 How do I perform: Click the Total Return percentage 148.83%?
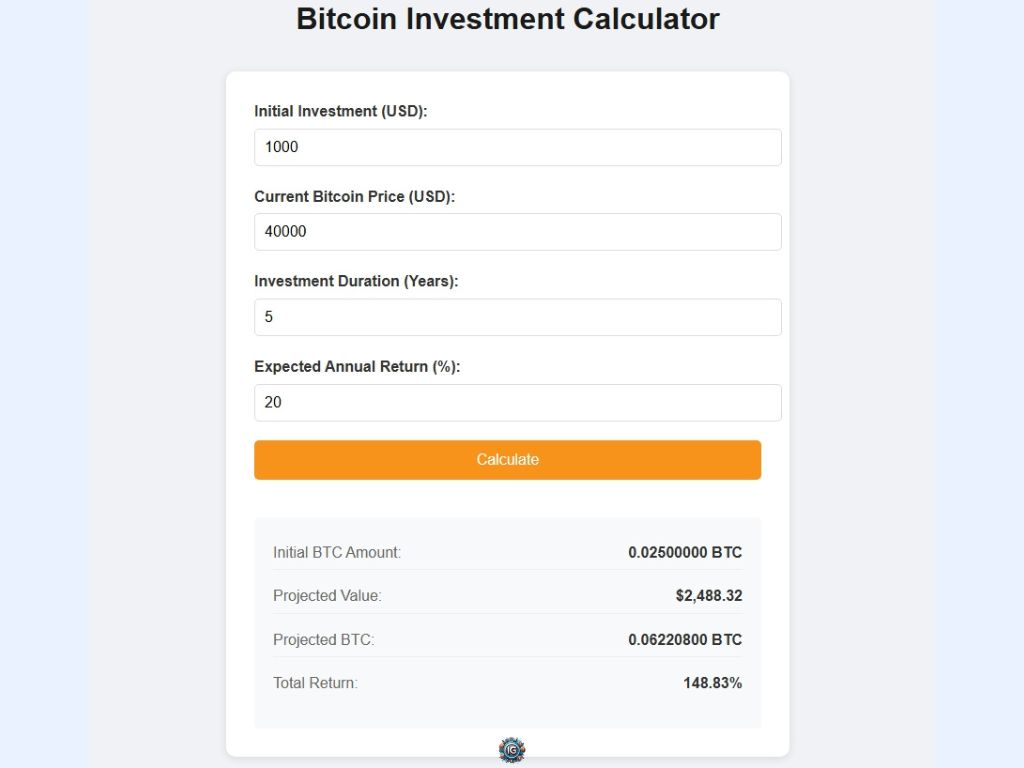(x=713, y=683)
